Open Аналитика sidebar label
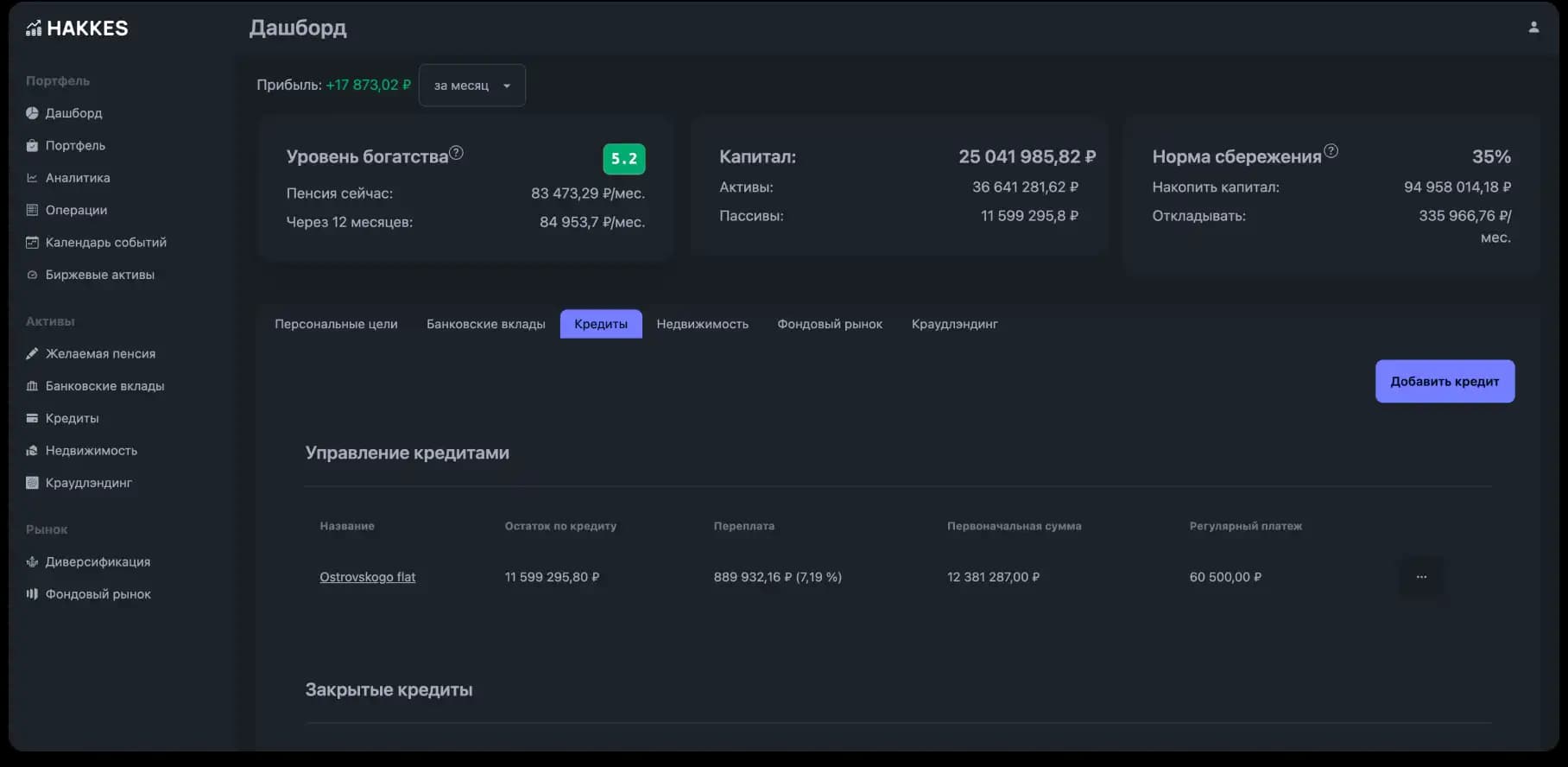 click(78, 178)
